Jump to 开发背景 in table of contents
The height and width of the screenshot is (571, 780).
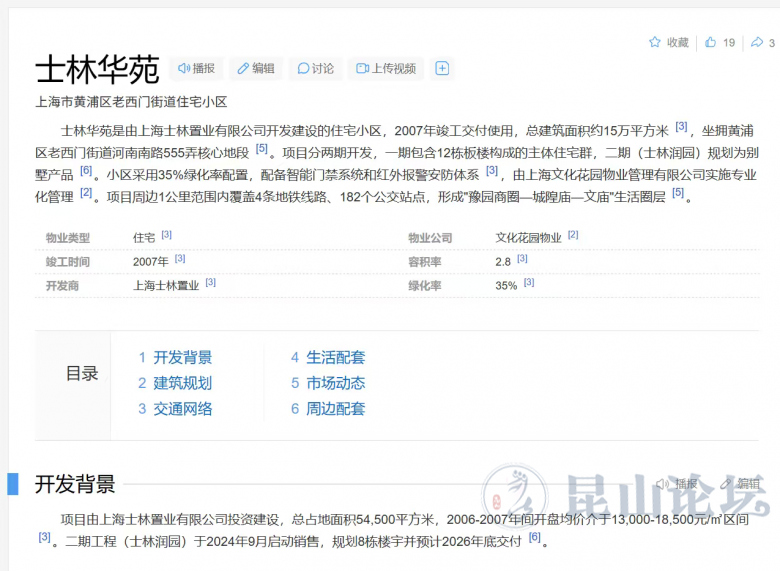point(182,357)
